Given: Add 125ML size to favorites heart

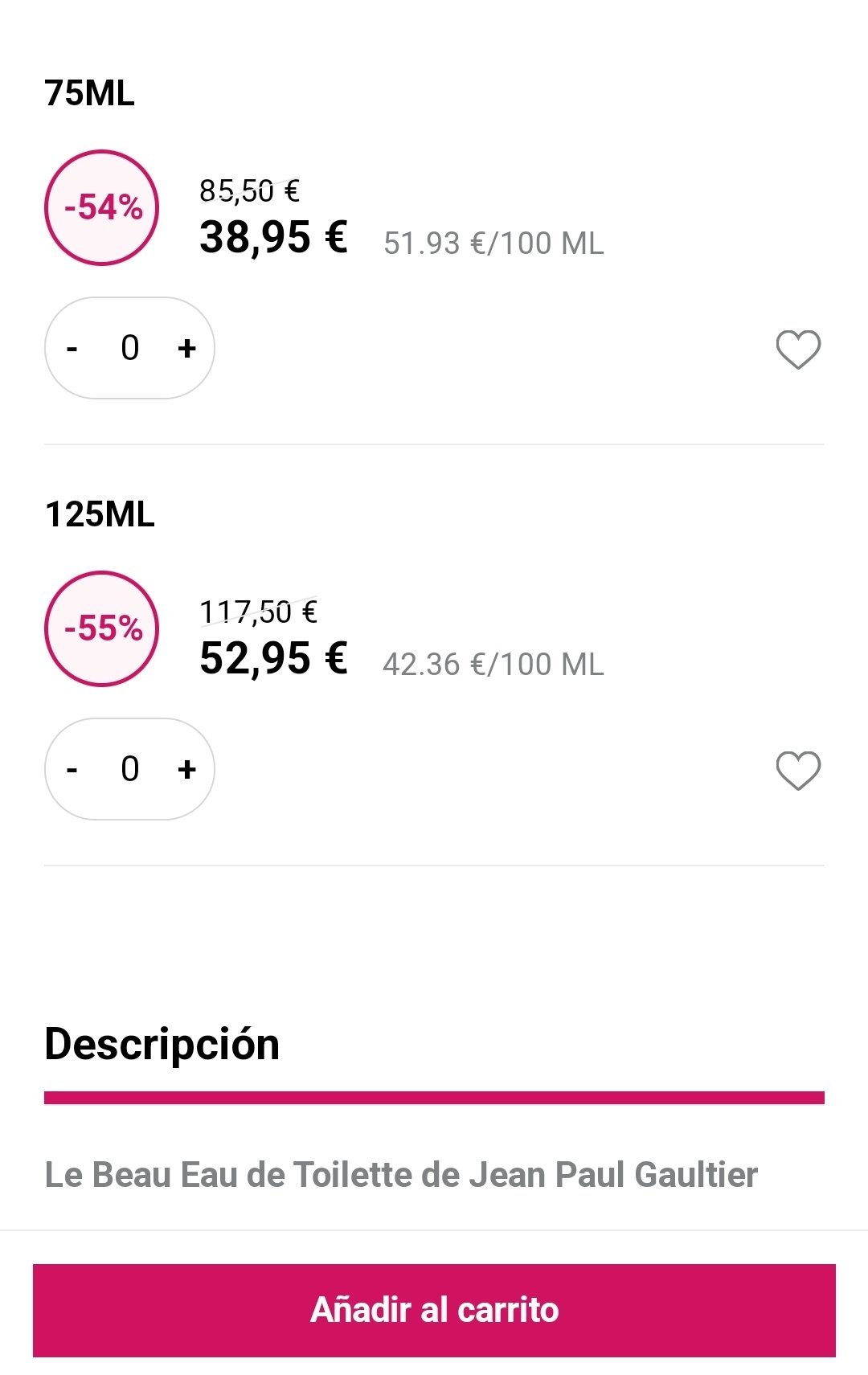Looking at the screenshot, I should 798,770.
